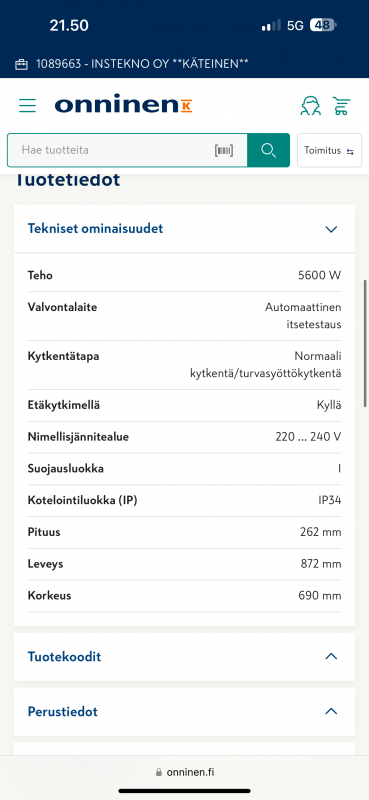Tap the onninen.fi address bar
Image resolution: width=369 pixels, height=800 pixels.
click(x=184, y=772)
